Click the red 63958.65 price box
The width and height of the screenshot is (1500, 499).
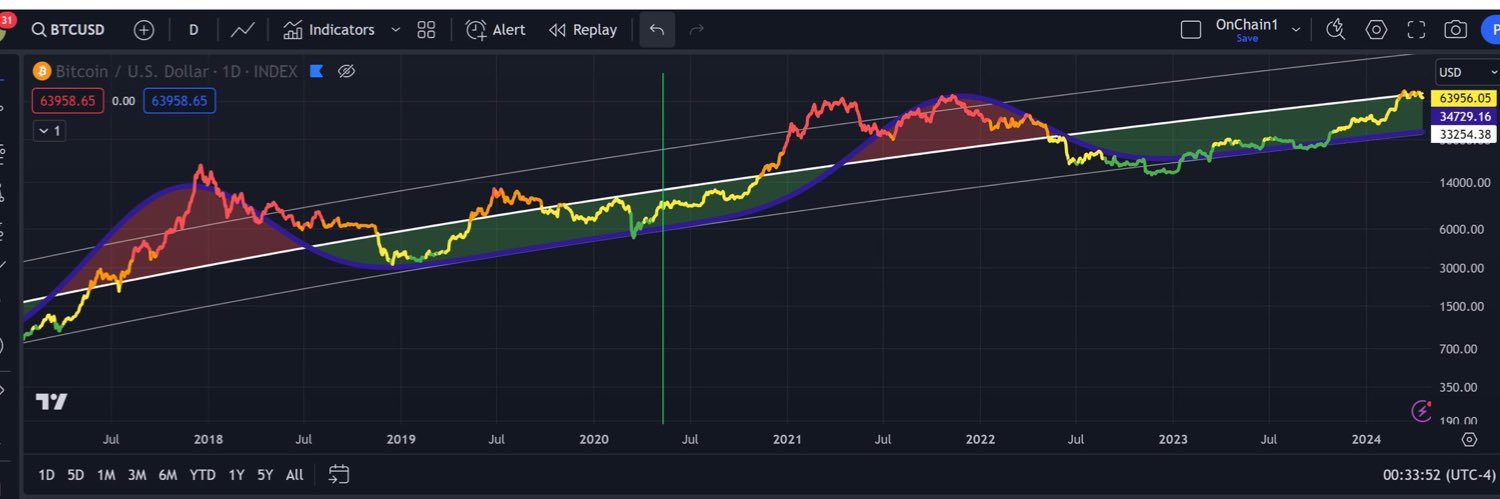tap(69, 101)
